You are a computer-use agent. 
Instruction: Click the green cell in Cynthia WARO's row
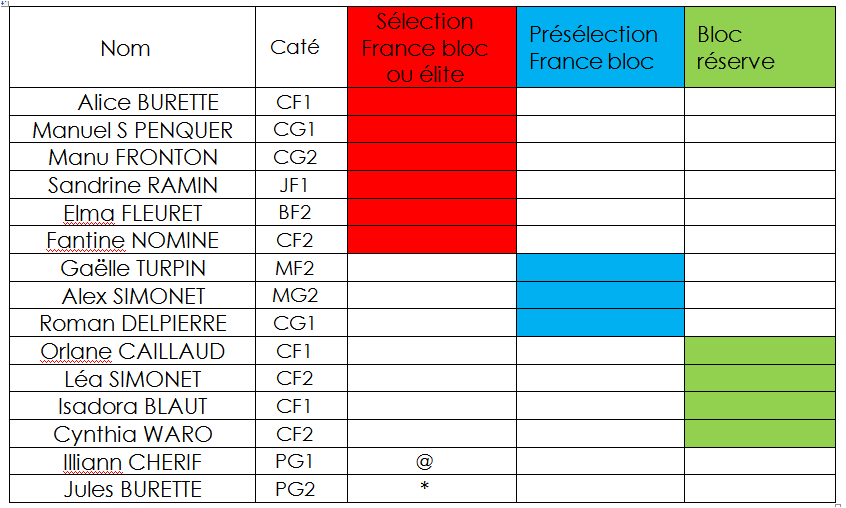[759, 434]
